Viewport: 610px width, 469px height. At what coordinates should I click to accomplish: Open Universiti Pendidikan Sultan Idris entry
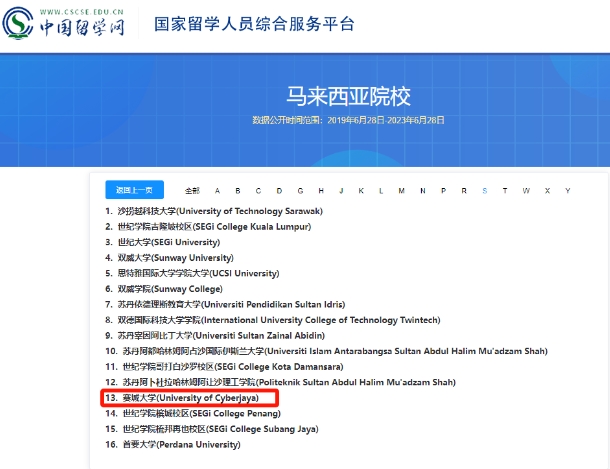pyautogui.click(x=225, y=304)
